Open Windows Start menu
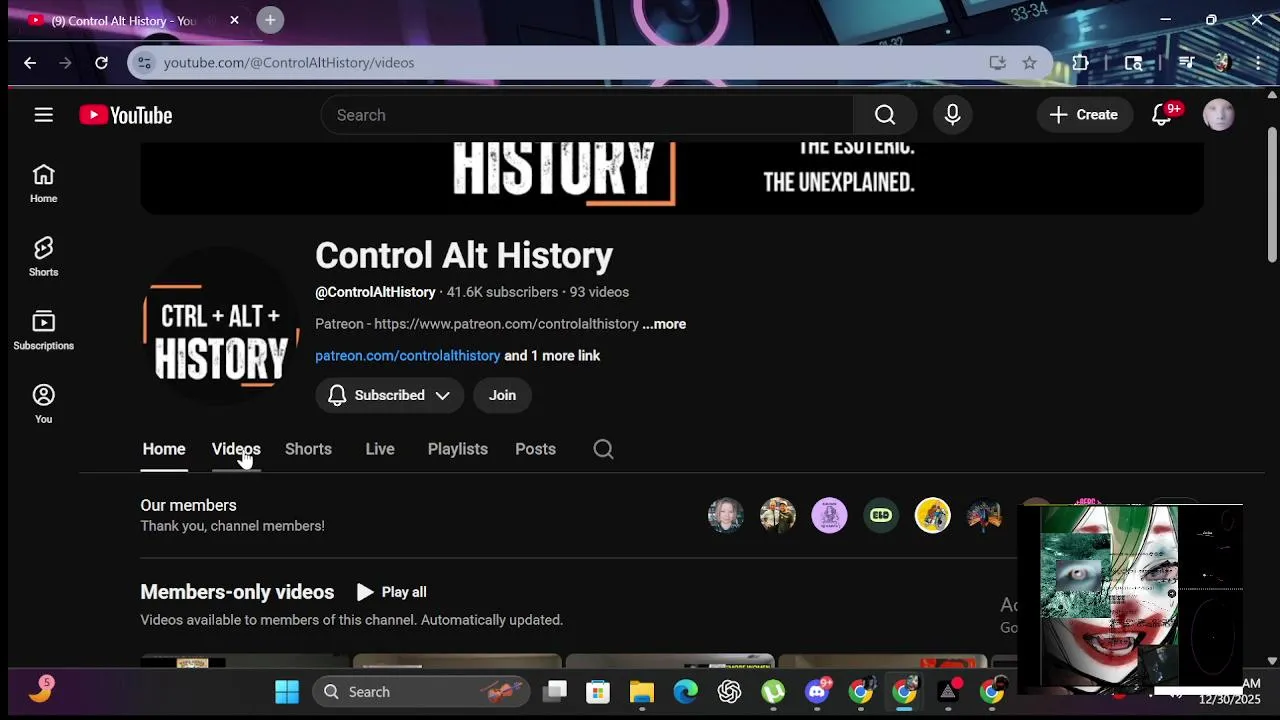 point(287,692)
